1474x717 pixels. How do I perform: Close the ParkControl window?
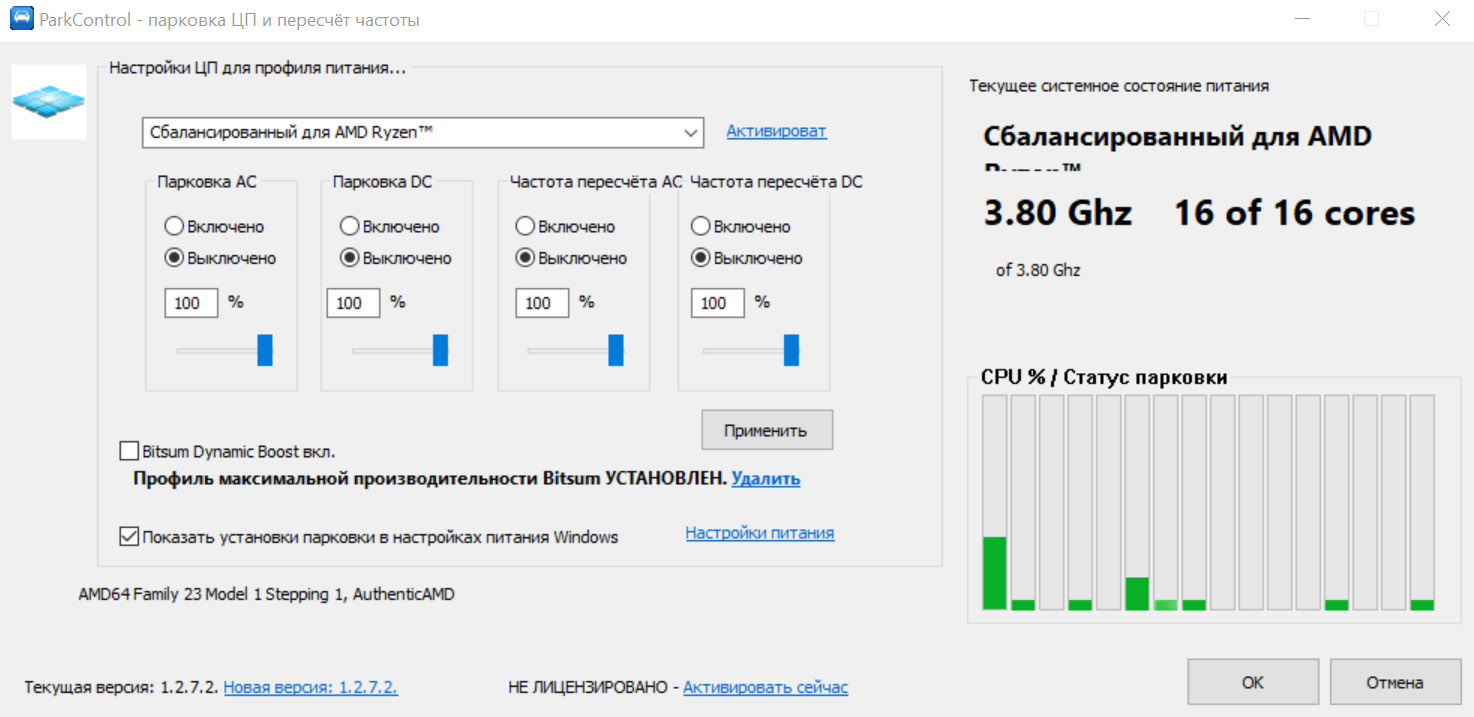(x=1441, y=19)
